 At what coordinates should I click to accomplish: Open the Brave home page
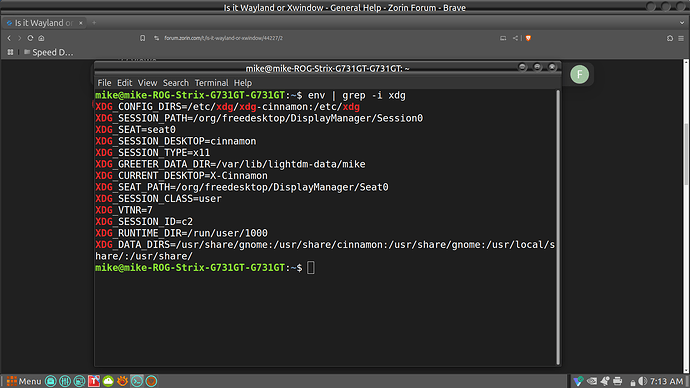tap(41, 38)
